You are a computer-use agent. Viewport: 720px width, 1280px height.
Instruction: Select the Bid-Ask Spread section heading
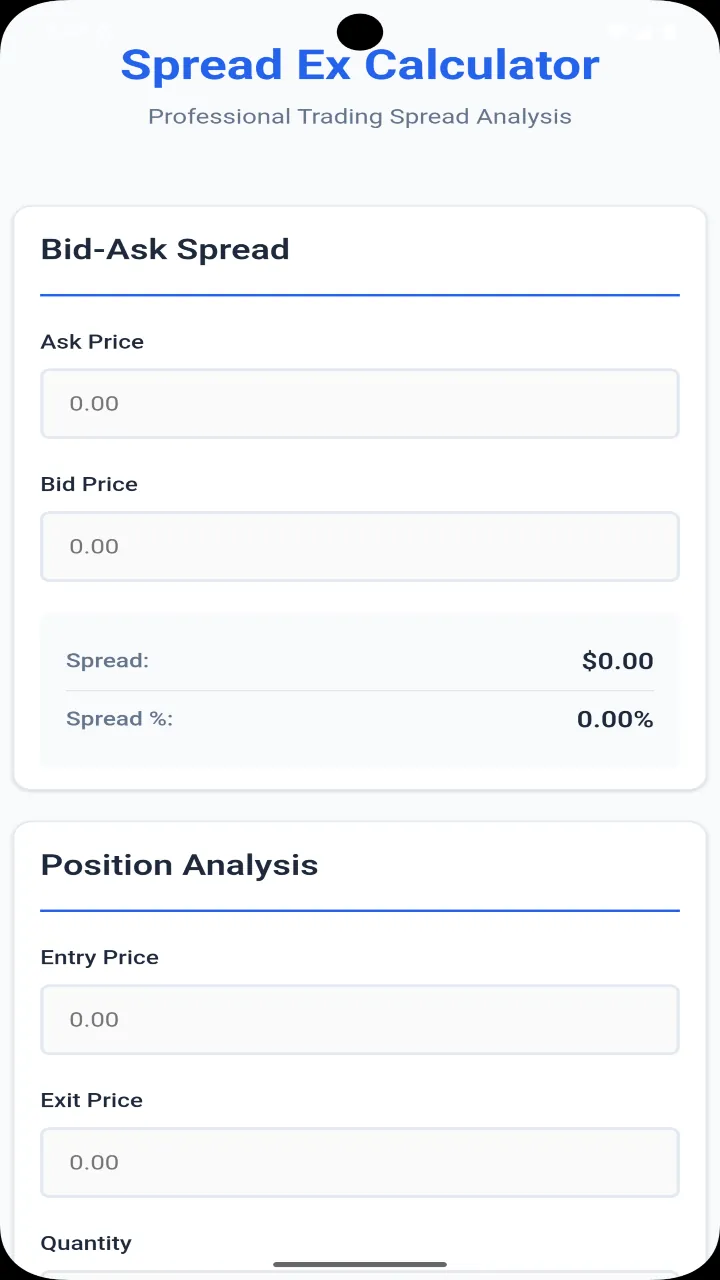coord(165,249)
